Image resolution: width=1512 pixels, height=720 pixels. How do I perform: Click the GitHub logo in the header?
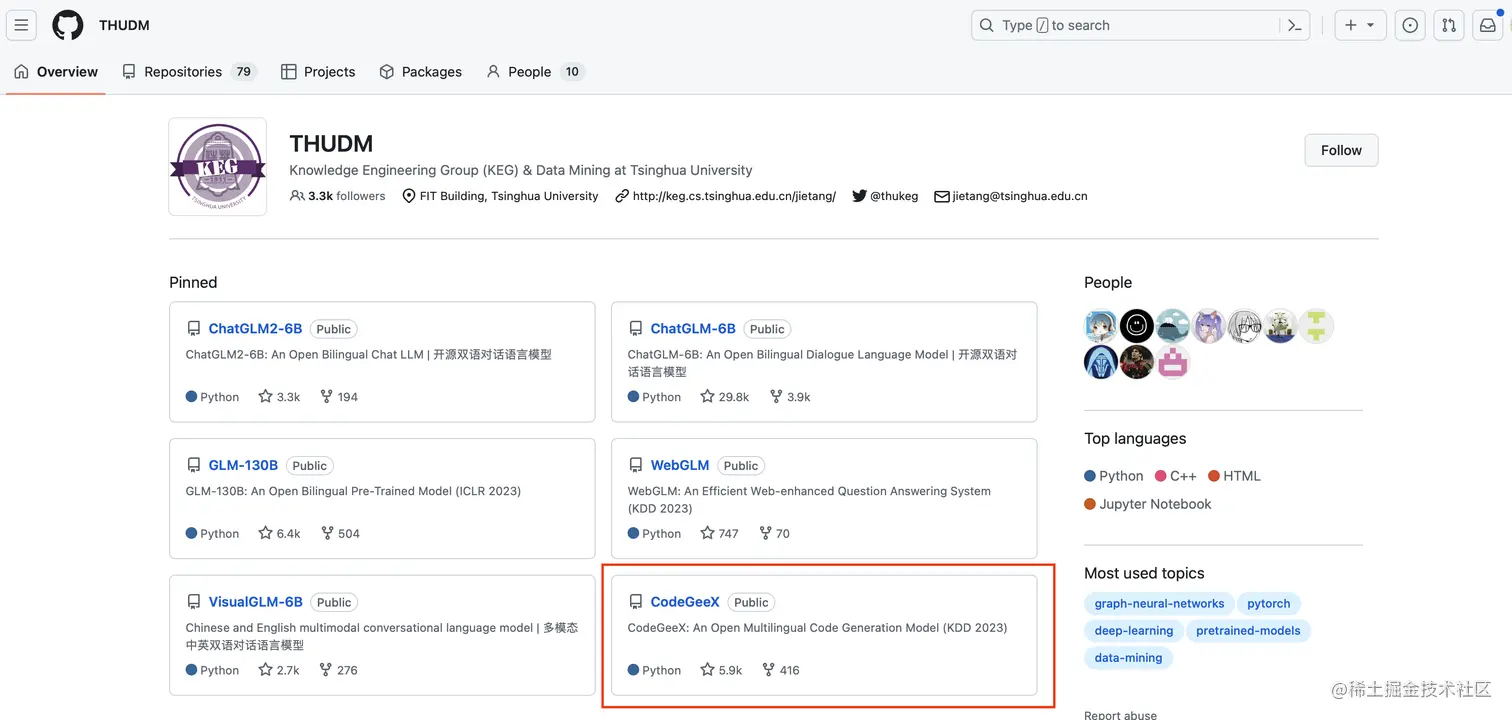[x=68, y=25]
